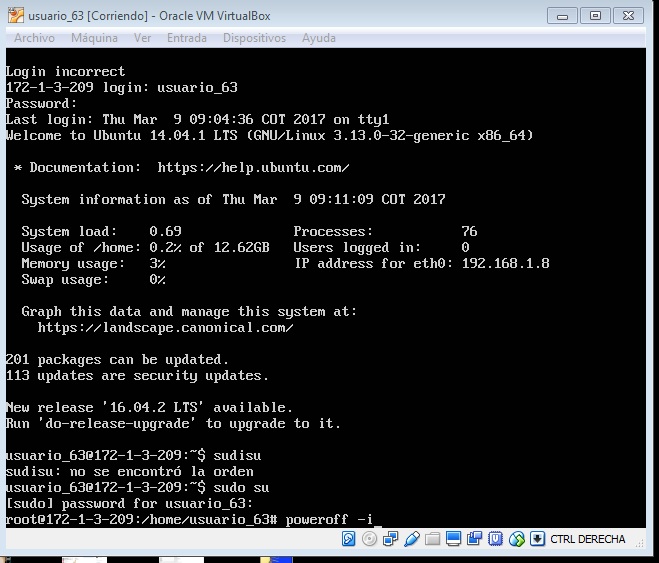
Task: Open the Máquina menu
Action: coord(94,38)
